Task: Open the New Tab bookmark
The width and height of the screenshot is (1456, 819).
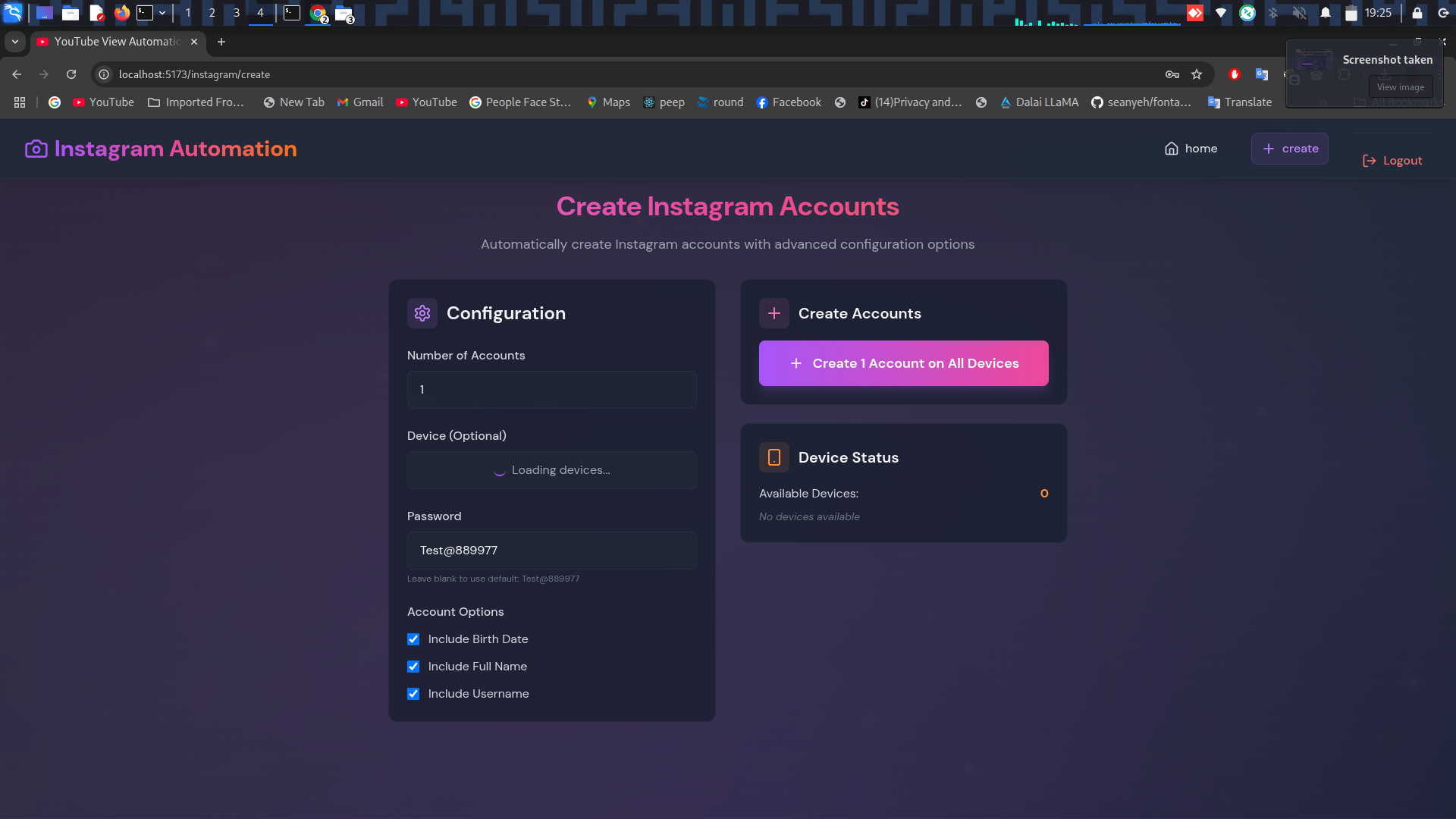Action: pos(293,102)
